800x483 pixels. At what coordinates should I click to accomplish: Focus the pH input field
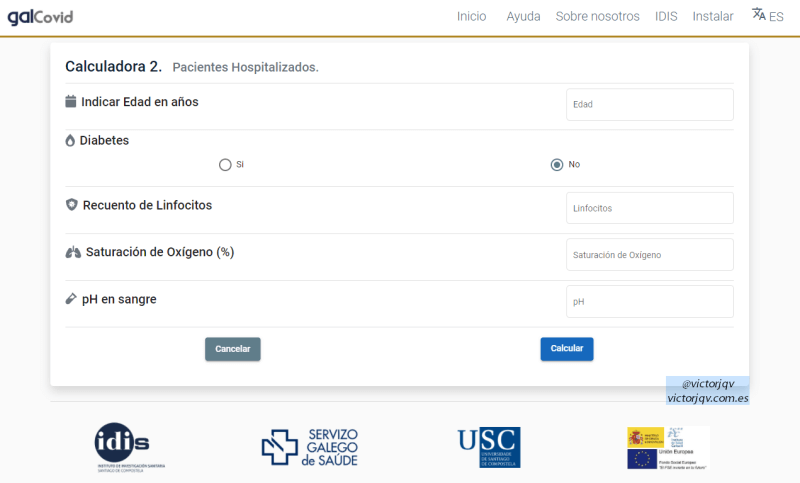pyautogui.click(x=649, y=301)
